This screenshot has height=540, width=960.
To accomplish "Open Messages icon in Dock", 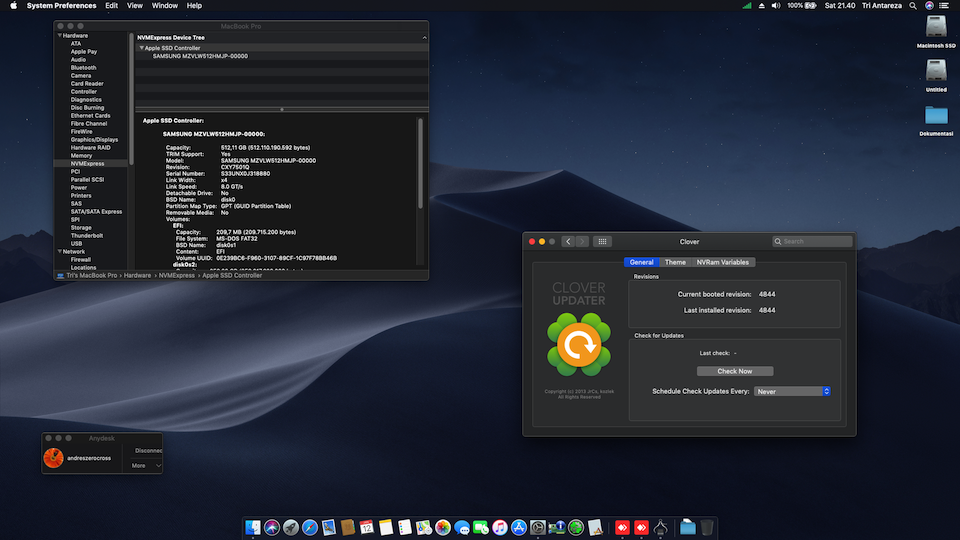I will (x=462, y=527).
